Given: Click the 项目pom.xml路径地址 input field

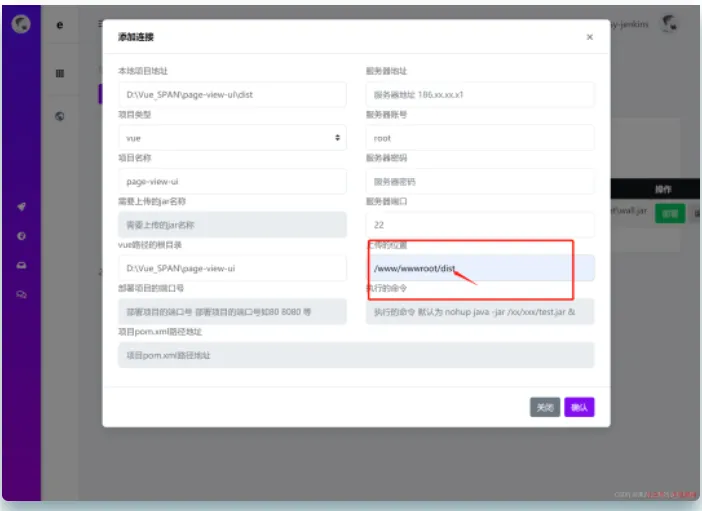Looking at the screenshot, I should (x=356, y=355).
